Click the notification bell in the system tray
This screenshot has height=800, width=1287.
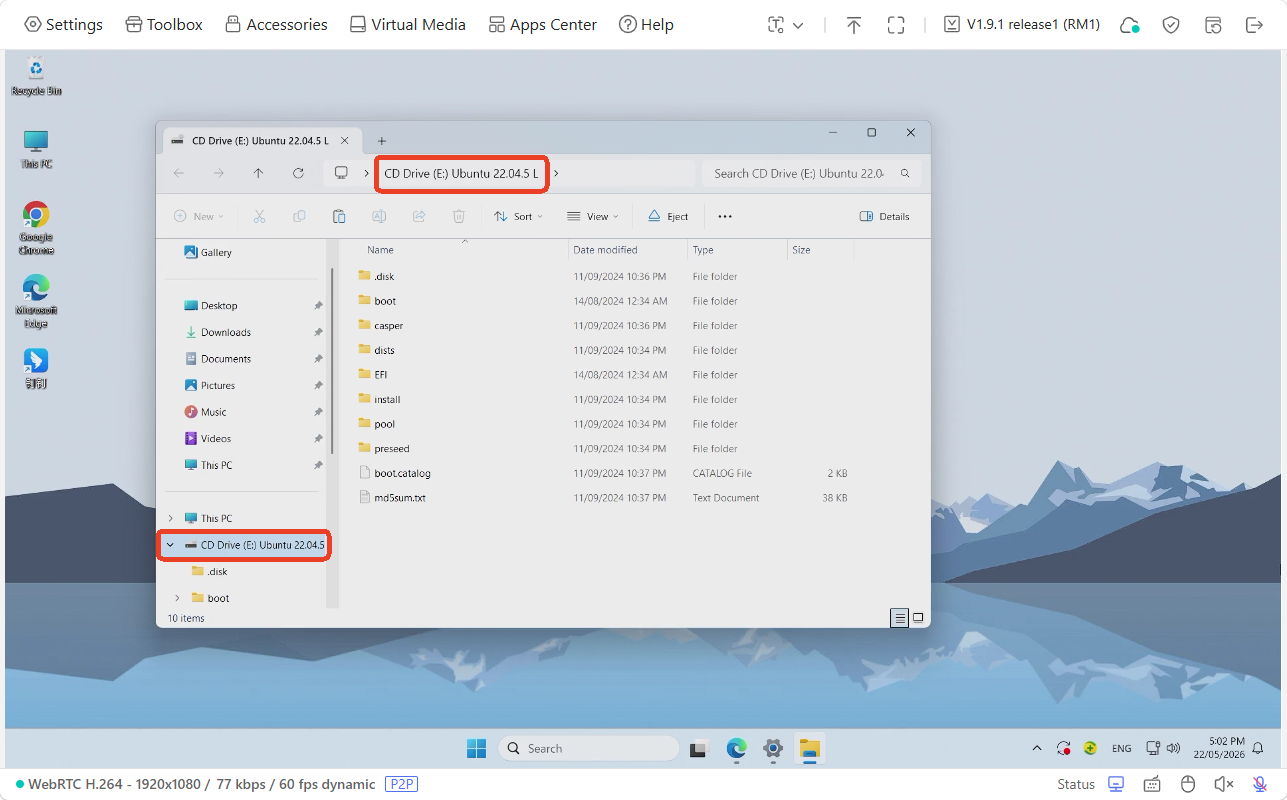pyautogui.click(x=1258, y=748)
